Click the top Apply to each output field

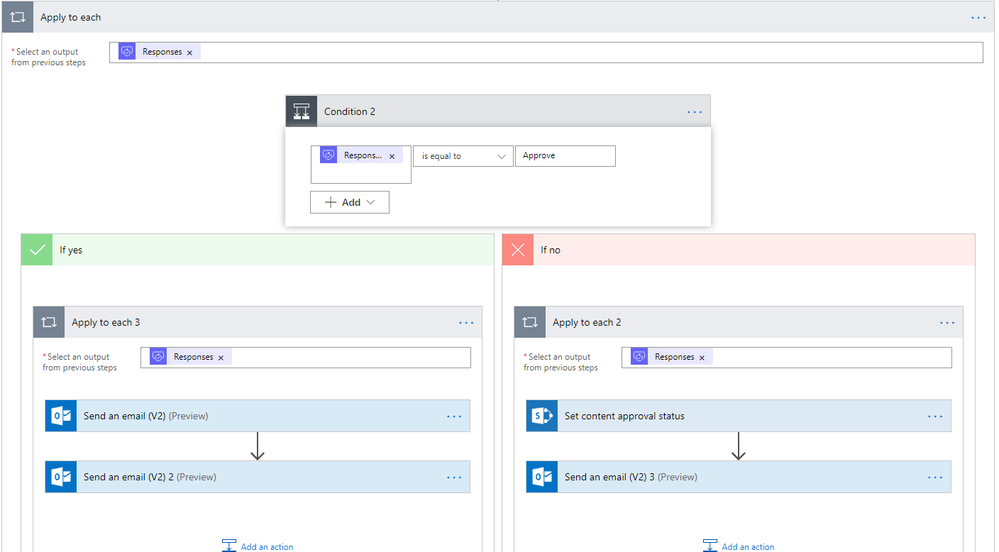[546, 52]
